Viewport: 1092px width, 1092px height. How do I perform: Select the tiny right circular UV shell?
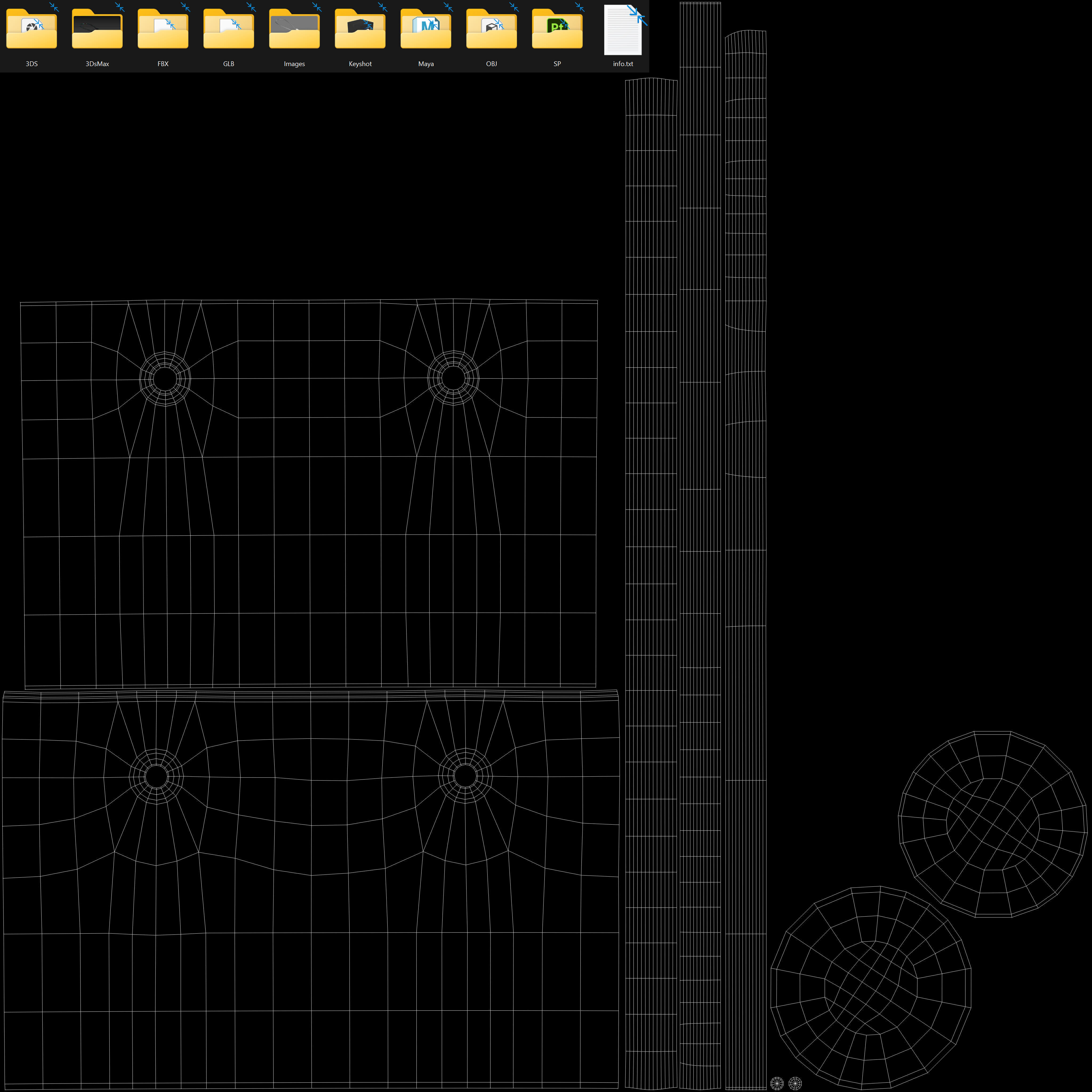pyautogui.click(x=795, y=1083)
